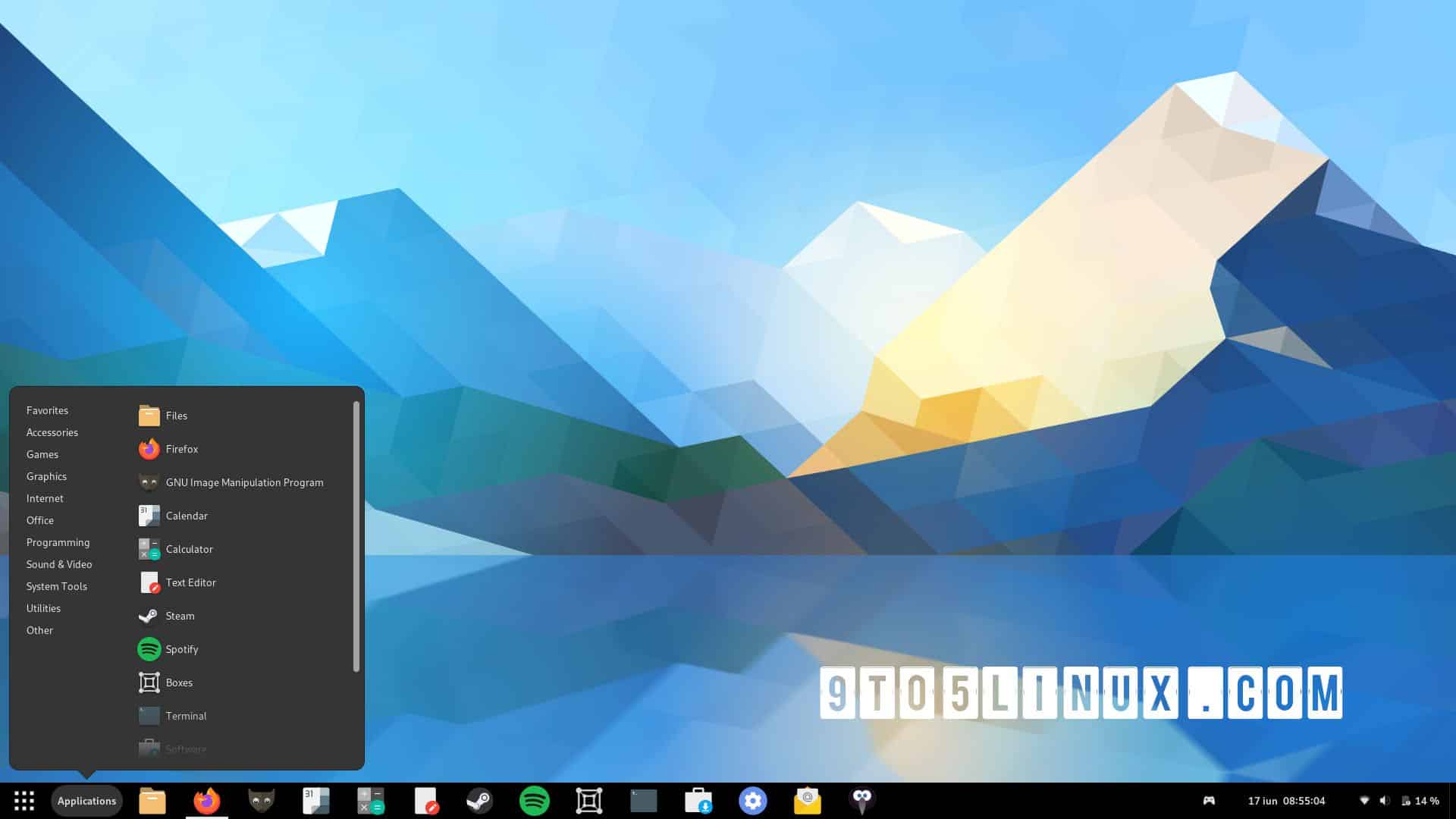Open the Text Editor

[x=191, y=582]
